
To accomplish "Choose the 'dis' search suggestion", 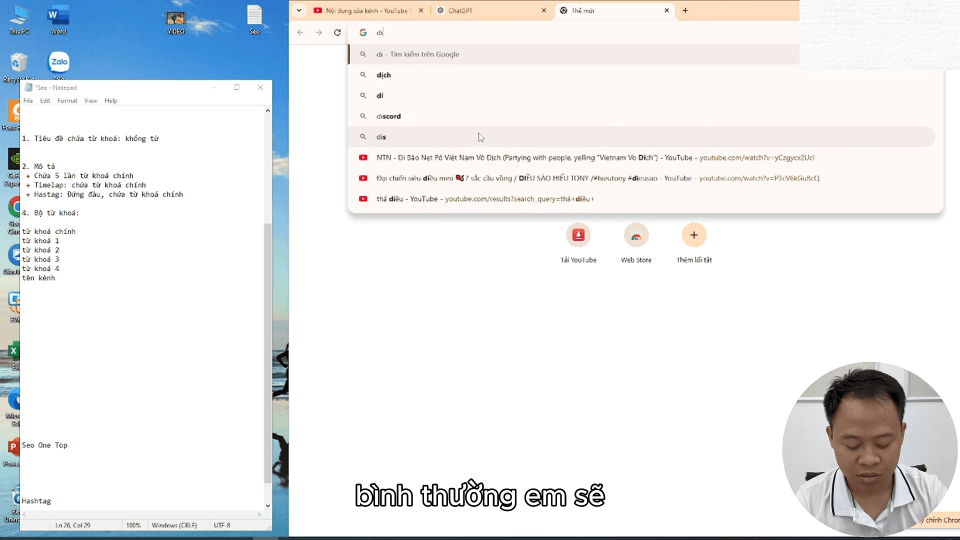I will point(641,137).
